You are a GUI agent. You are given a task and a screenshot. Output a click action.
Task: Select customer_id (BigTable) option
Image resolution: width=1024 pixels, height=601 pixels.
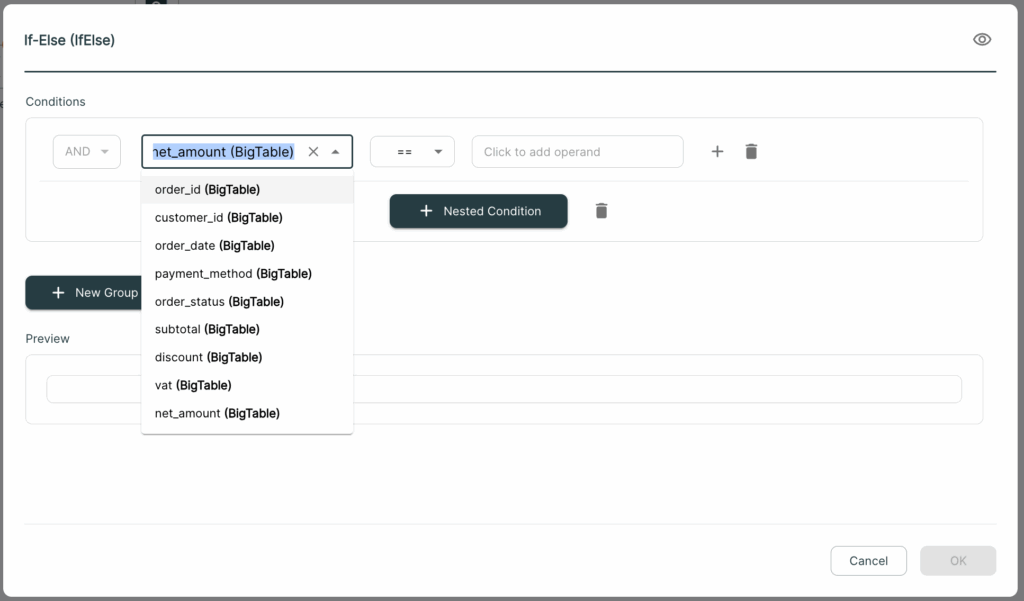point(247,218)
